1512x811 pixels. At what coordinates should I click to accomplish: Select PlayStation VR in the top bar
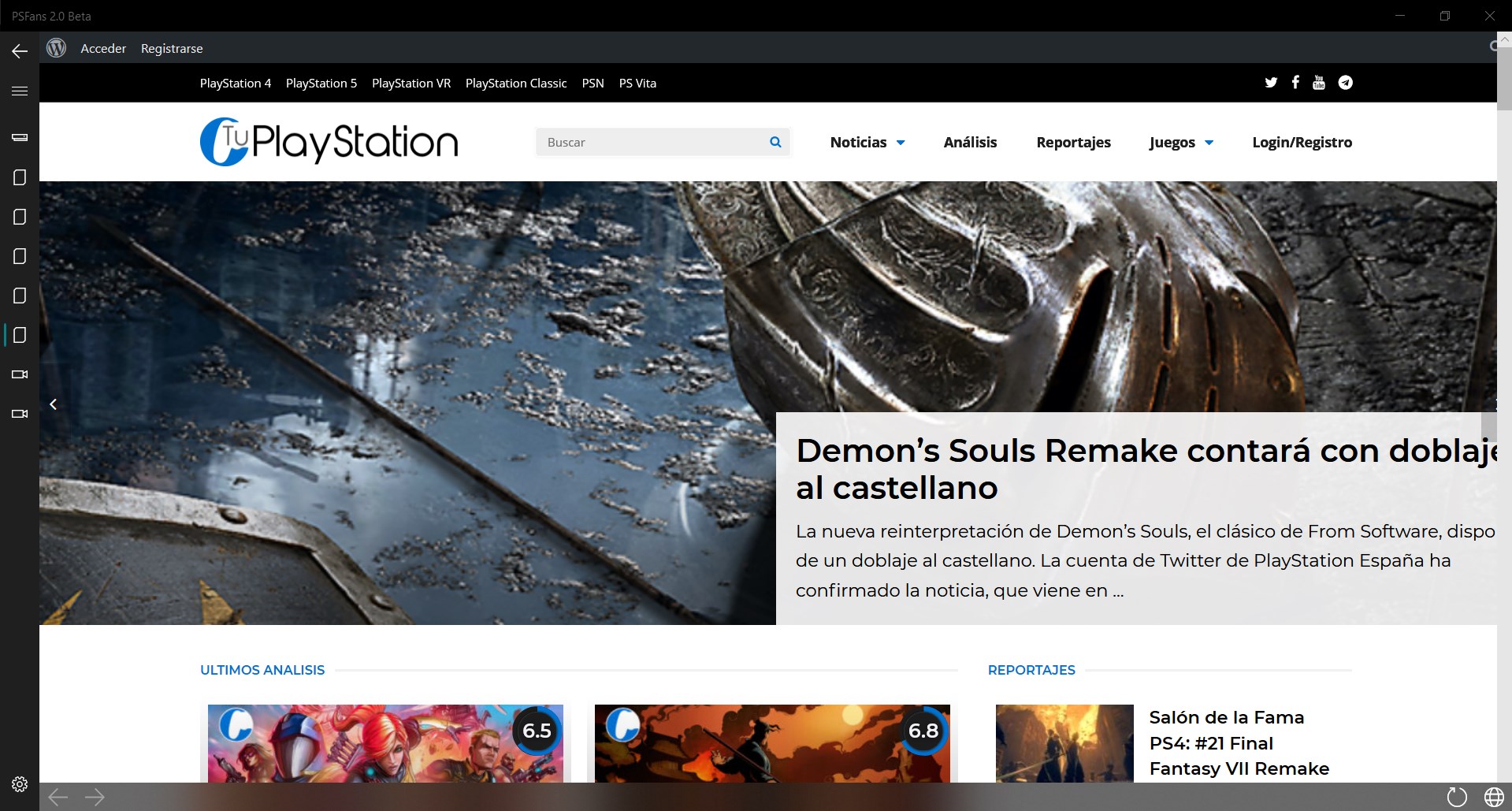point(411,83)
